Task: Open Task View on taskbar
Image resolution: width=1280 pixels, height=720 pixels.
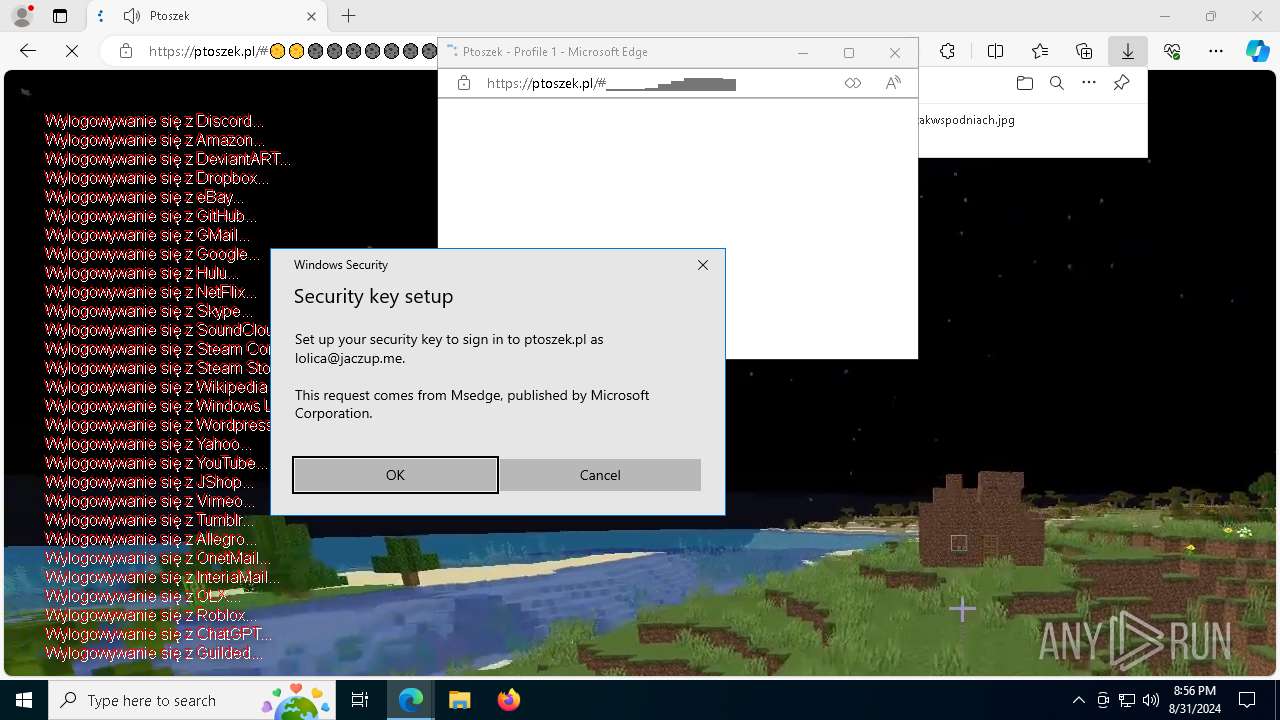Action: click(360, 700)
